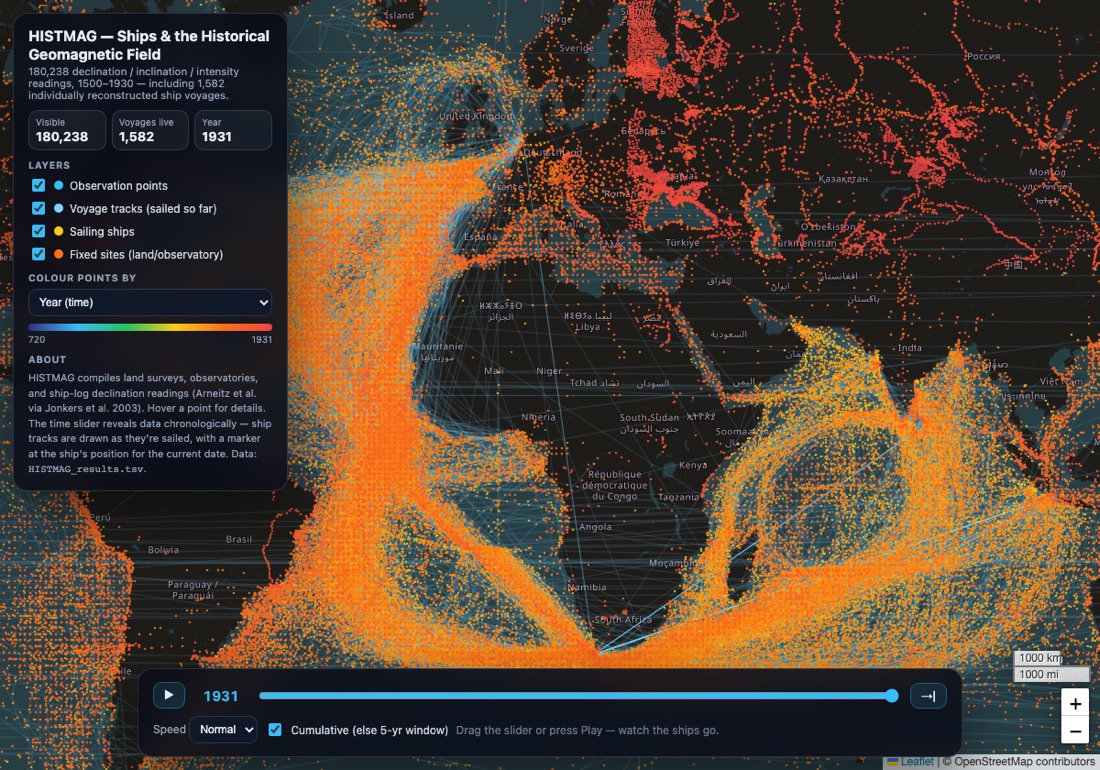Click the Tanzania map label
1100x770 pixels.
pos(678,497)
